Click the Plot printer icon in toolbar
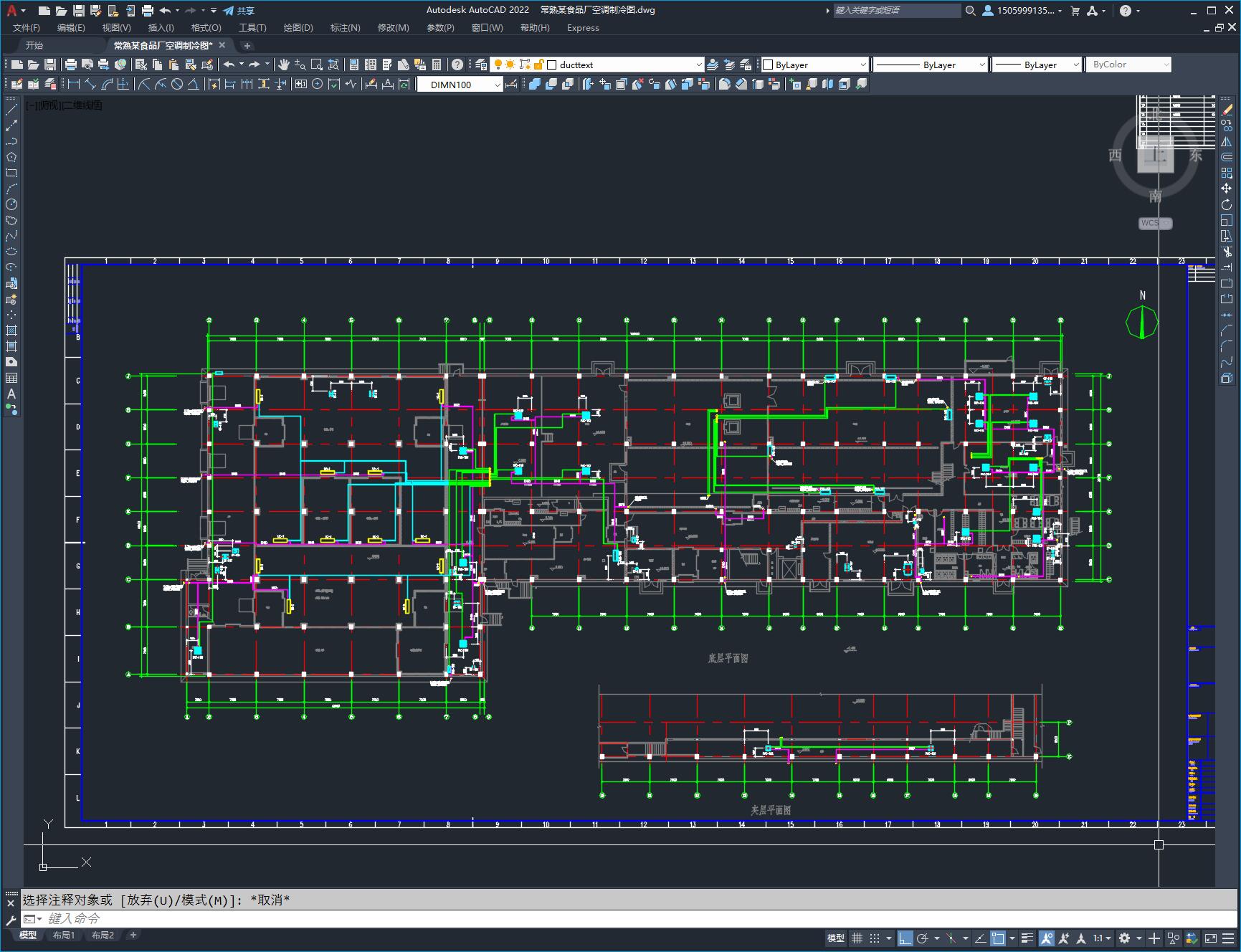 point(71,65)
